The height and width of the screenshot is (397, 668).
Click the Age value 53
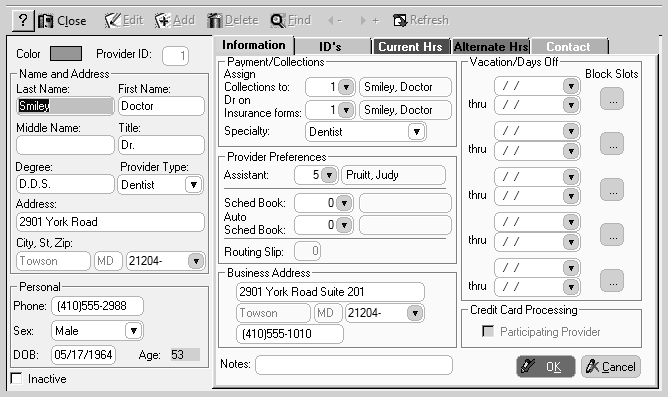coord(185,354)
